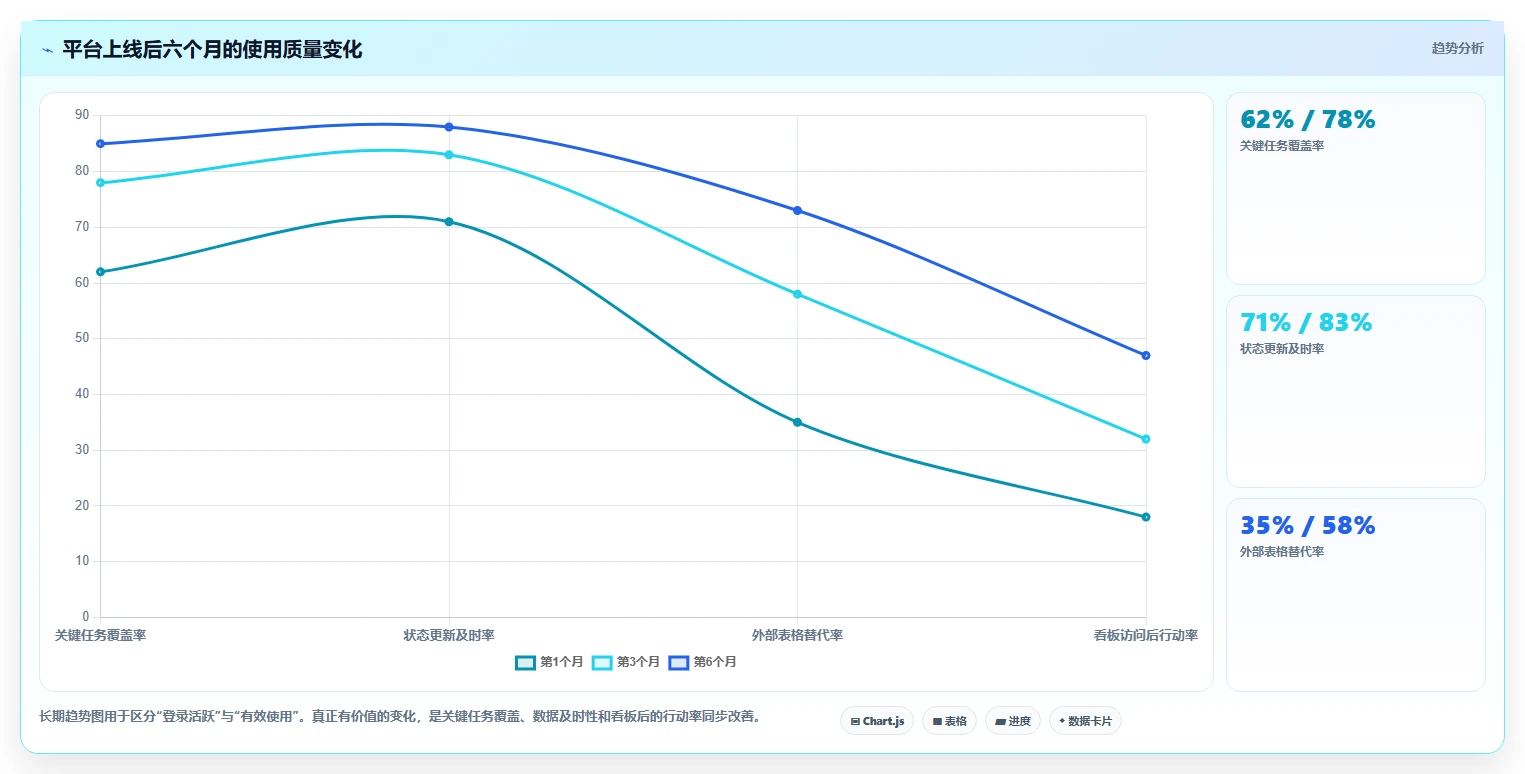Viewport: 1525px width, 774px height.
Task: Click the 数据卡片 tag button
Action: coord(1085,721)
